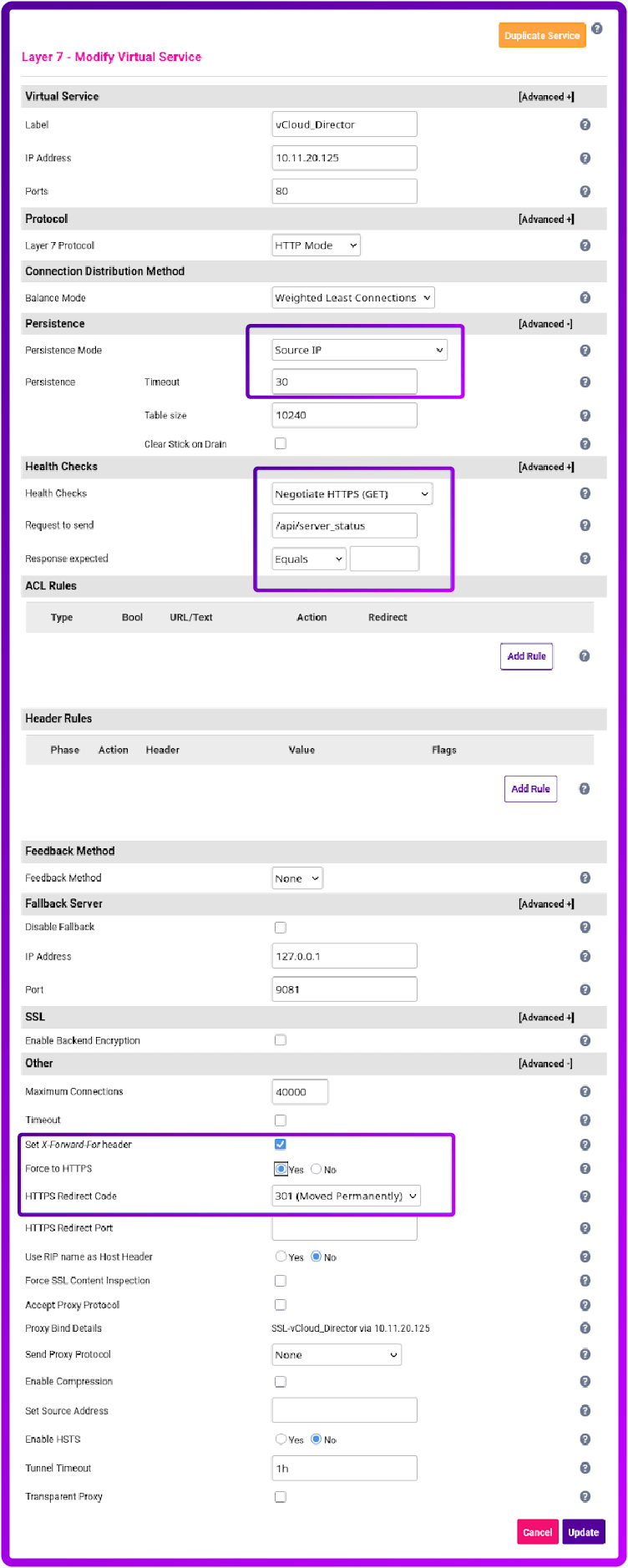The height and width of the screenshot is (1568, 628).
Task: Click the IP Address field under Virtual Service
Action: tap(344, 158)
